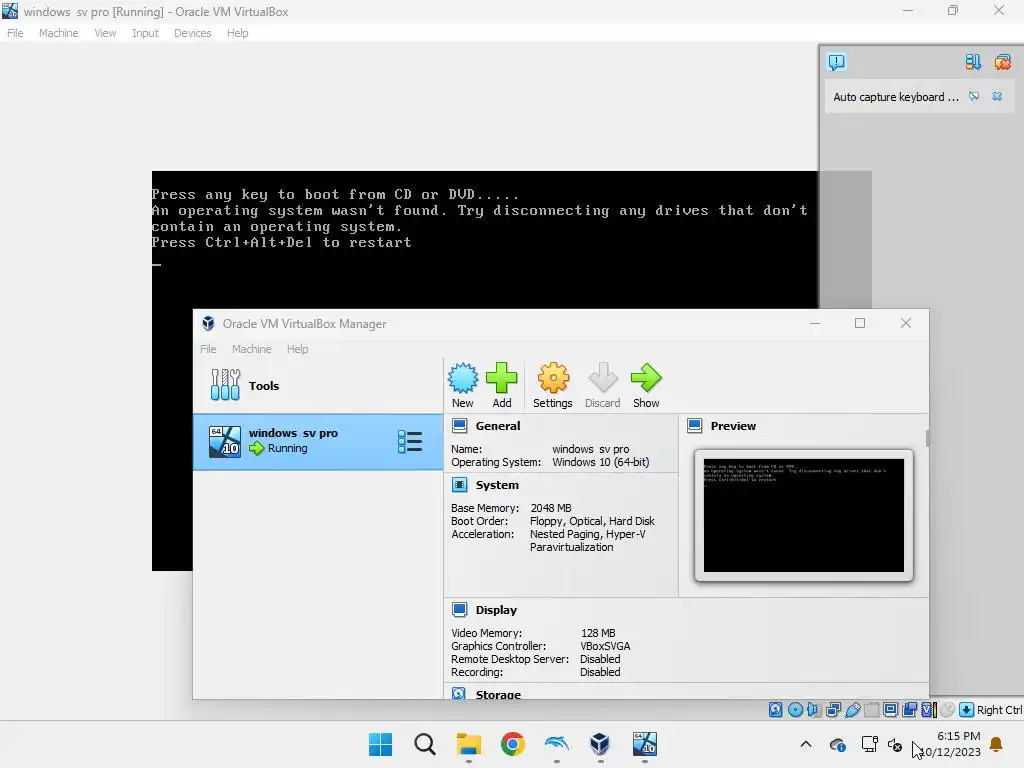Open network tray icon
The image size is (1024, 768).
[869, 744]
